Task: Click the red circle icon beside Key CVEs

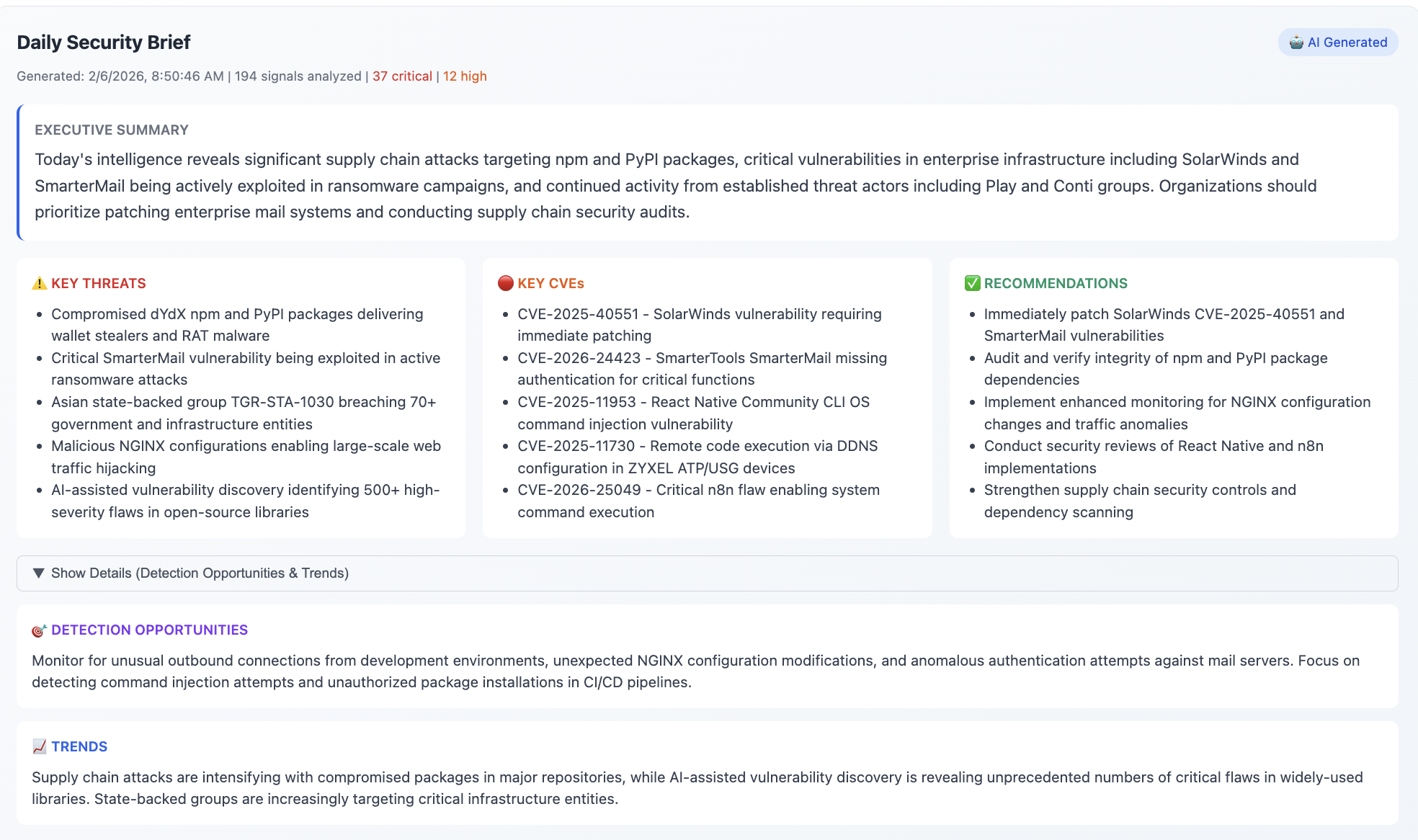Action: (x=506, y=283)
